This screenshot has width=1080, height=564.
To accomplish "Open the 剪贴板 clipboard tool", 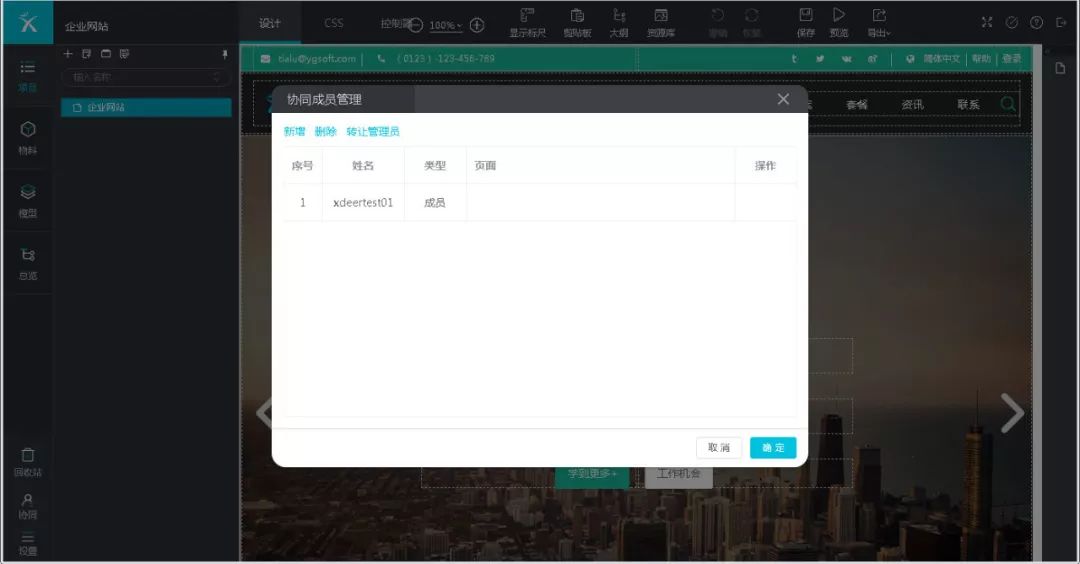I will pos(577,23).
